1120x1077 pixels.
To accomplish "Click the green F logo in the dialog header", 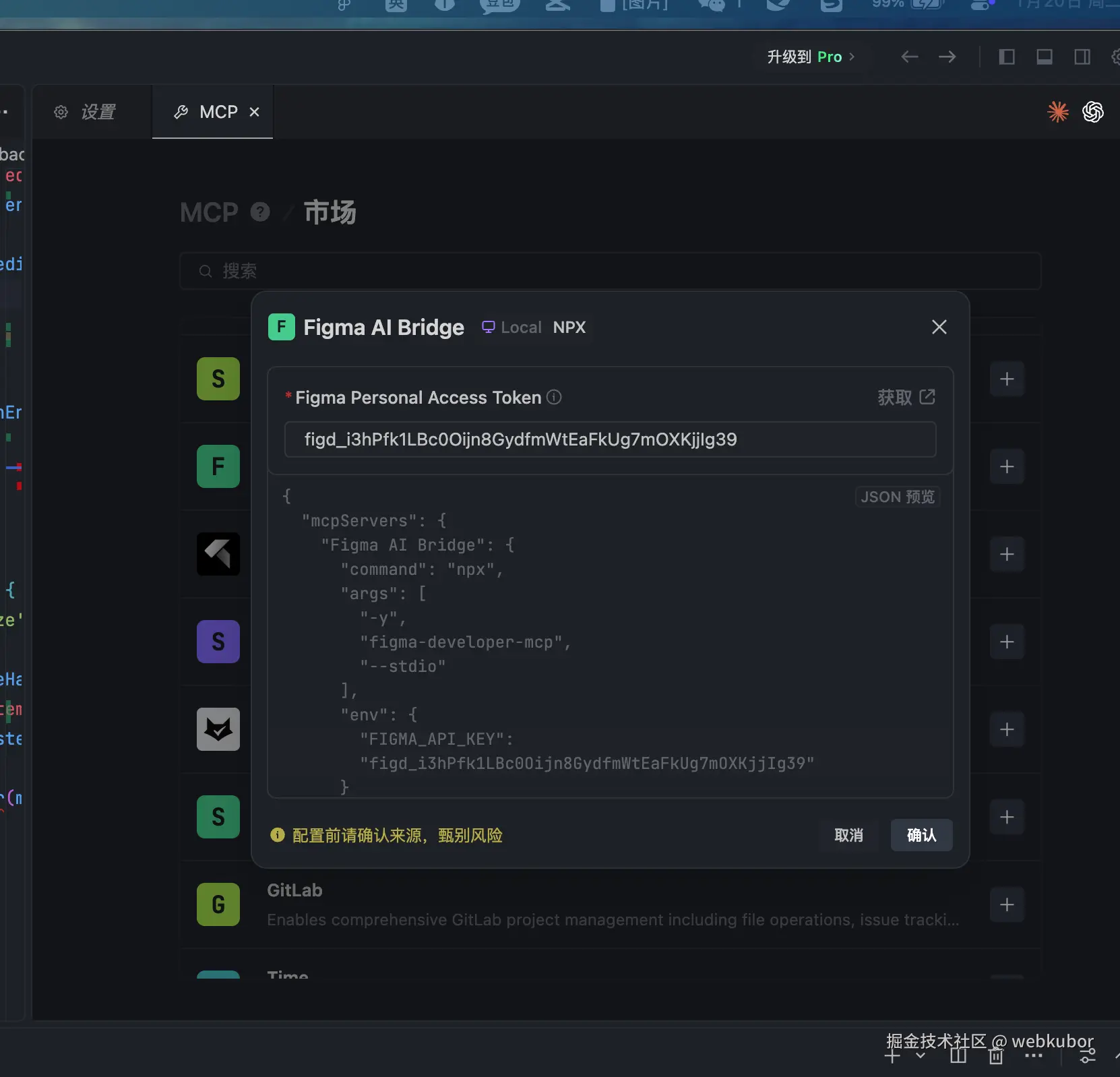I will point(282,327).
